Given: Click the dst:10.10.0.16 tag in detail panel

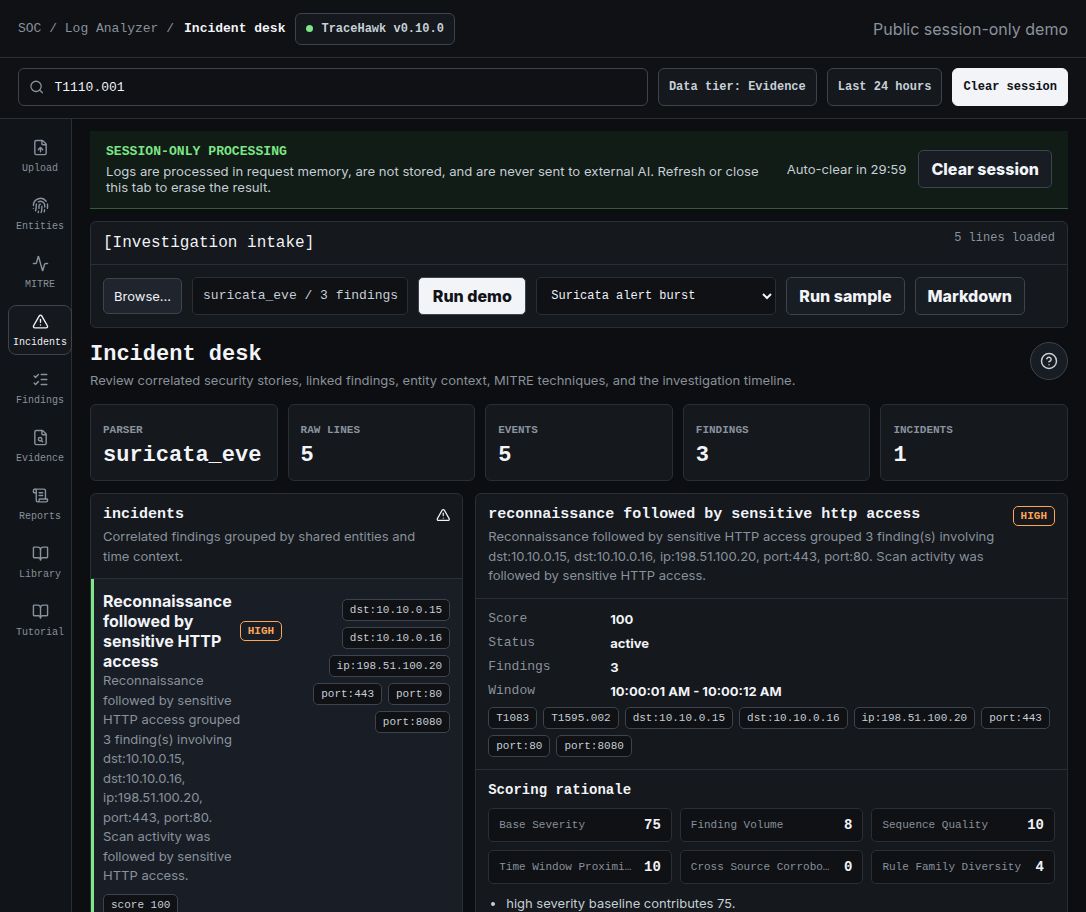Looking at the screenshot, I should [793, 717].
